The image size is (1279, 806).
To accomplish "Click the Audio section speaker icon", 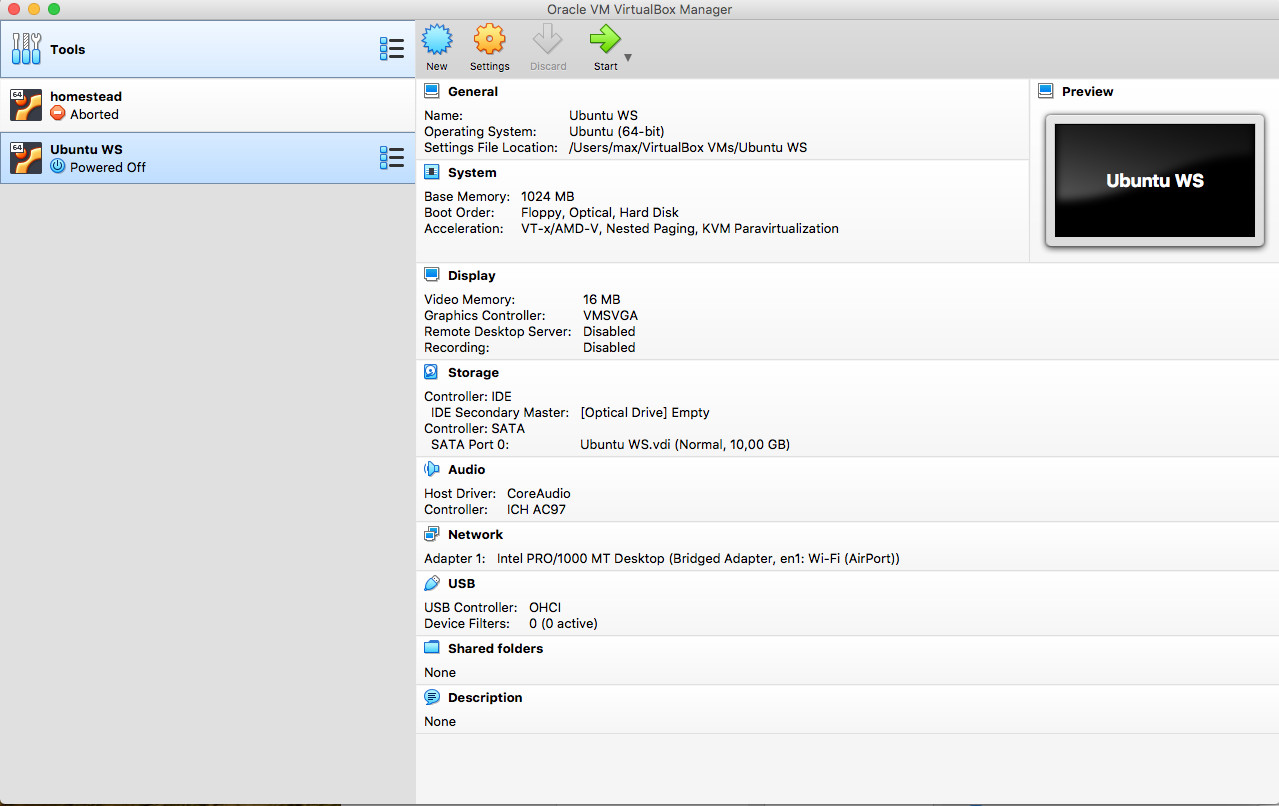I will 432,469.
